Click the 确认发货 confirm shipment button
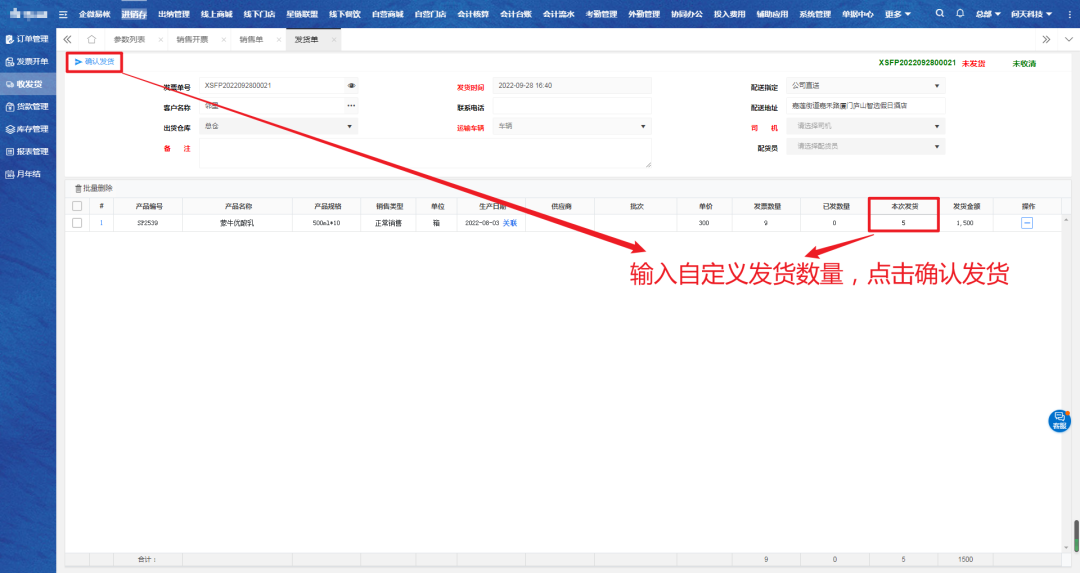This screenshot has height=573, width=1080. point(95,62)
